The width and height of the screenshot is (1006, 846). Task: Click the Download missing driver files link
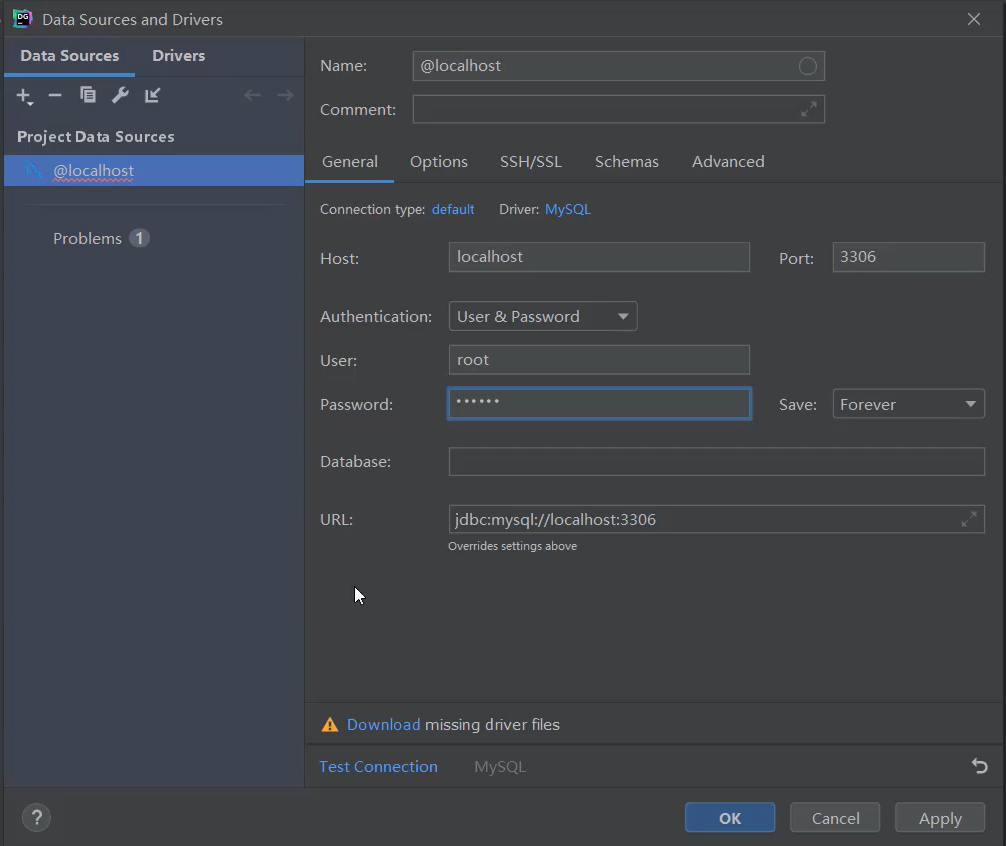[x=383, y=724]
